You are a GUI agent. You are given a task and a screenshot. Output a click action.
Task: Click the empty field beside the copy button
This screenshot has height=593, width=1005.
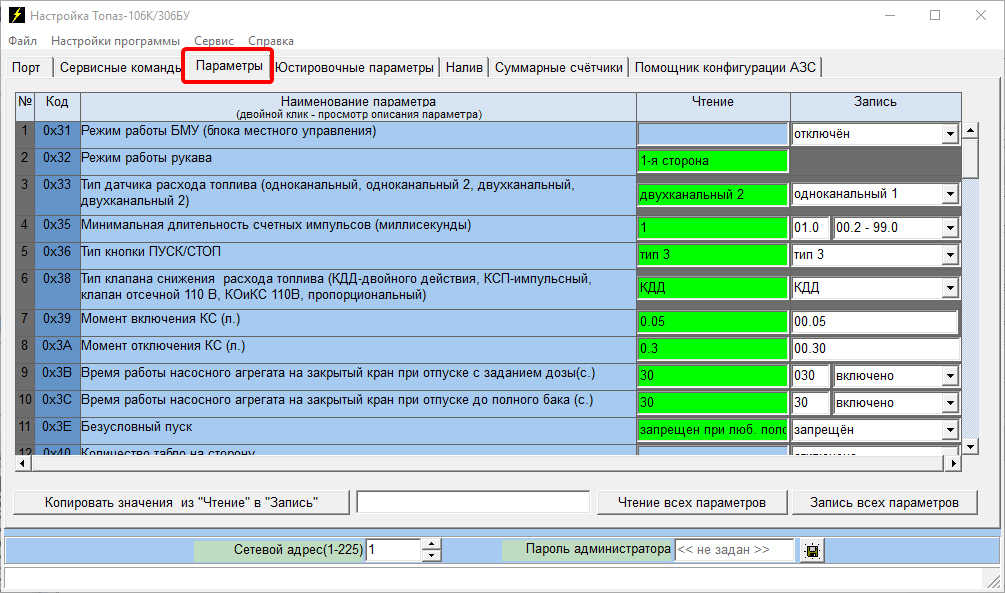click(x=473, y=502)
